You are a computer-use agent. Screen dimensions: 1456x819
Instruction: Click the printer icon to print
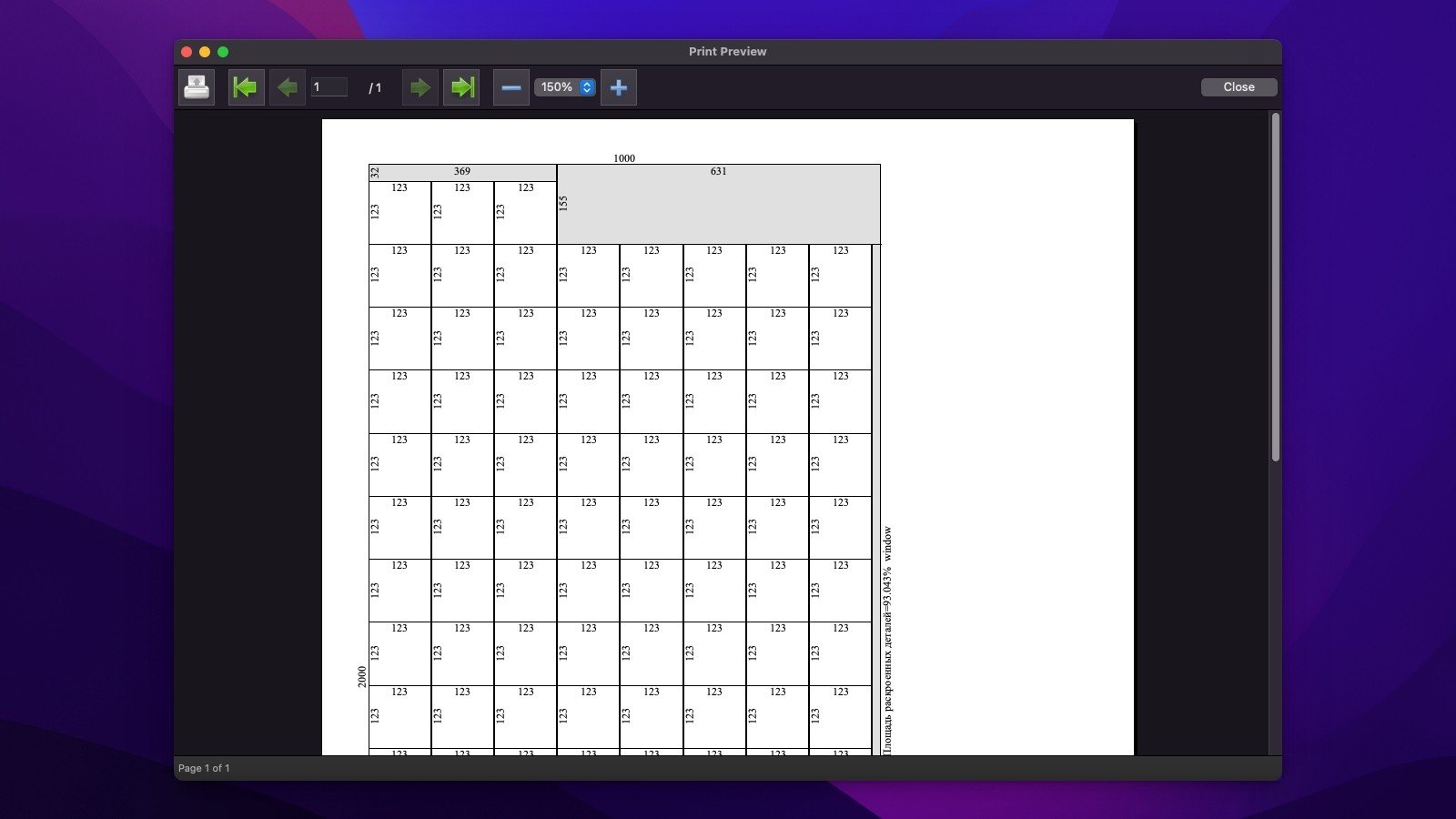pyautogui.click(x=197, y=87)
